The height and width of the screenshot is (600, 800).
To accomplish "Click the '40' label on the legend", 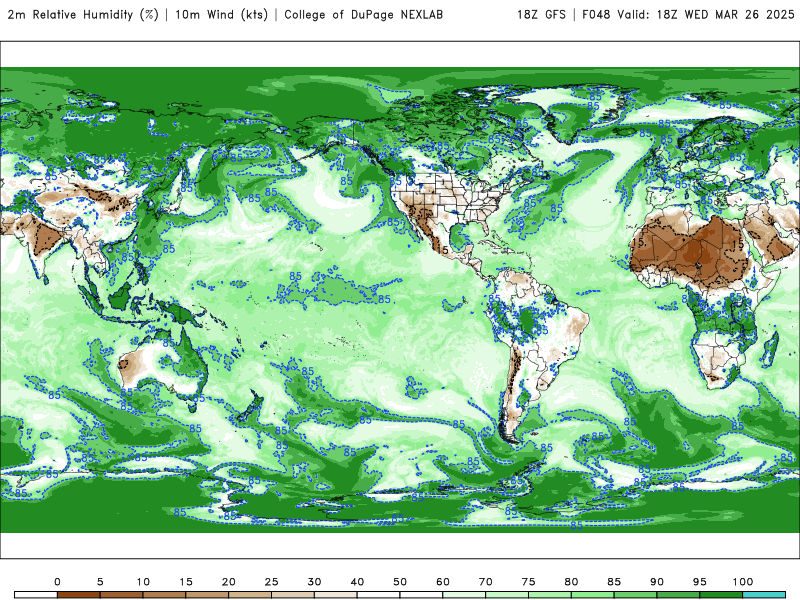I will click(357, 582).
